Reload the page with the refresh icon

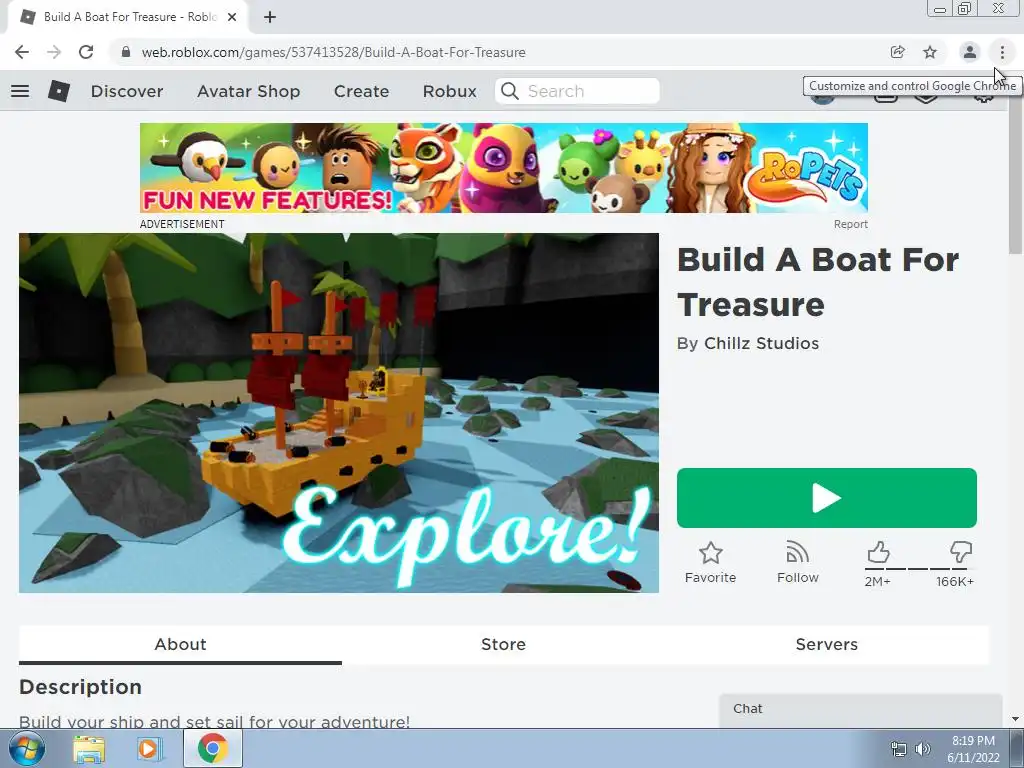(86, 52)
